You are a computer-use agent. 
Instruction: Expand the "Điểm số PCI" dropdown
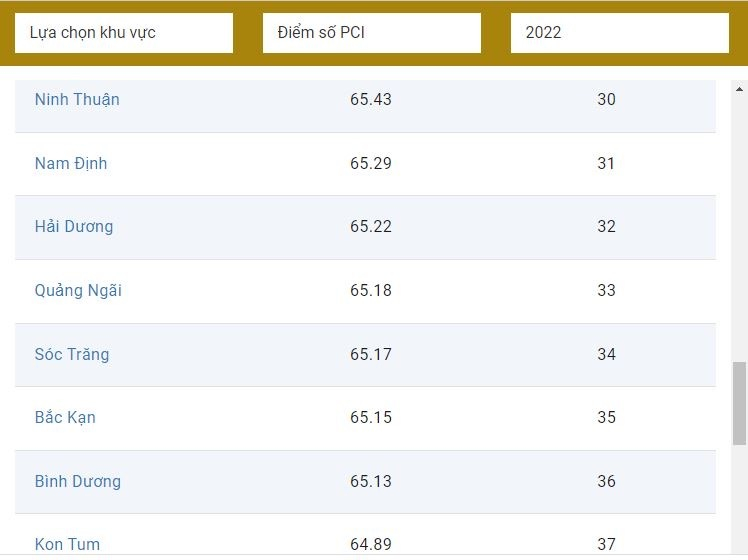coord(371,33)
